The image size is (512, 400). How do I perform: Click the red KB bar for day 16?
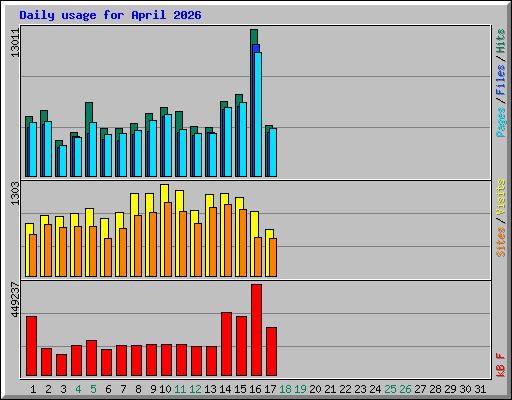pyautogui.click(x=256, y=330)
